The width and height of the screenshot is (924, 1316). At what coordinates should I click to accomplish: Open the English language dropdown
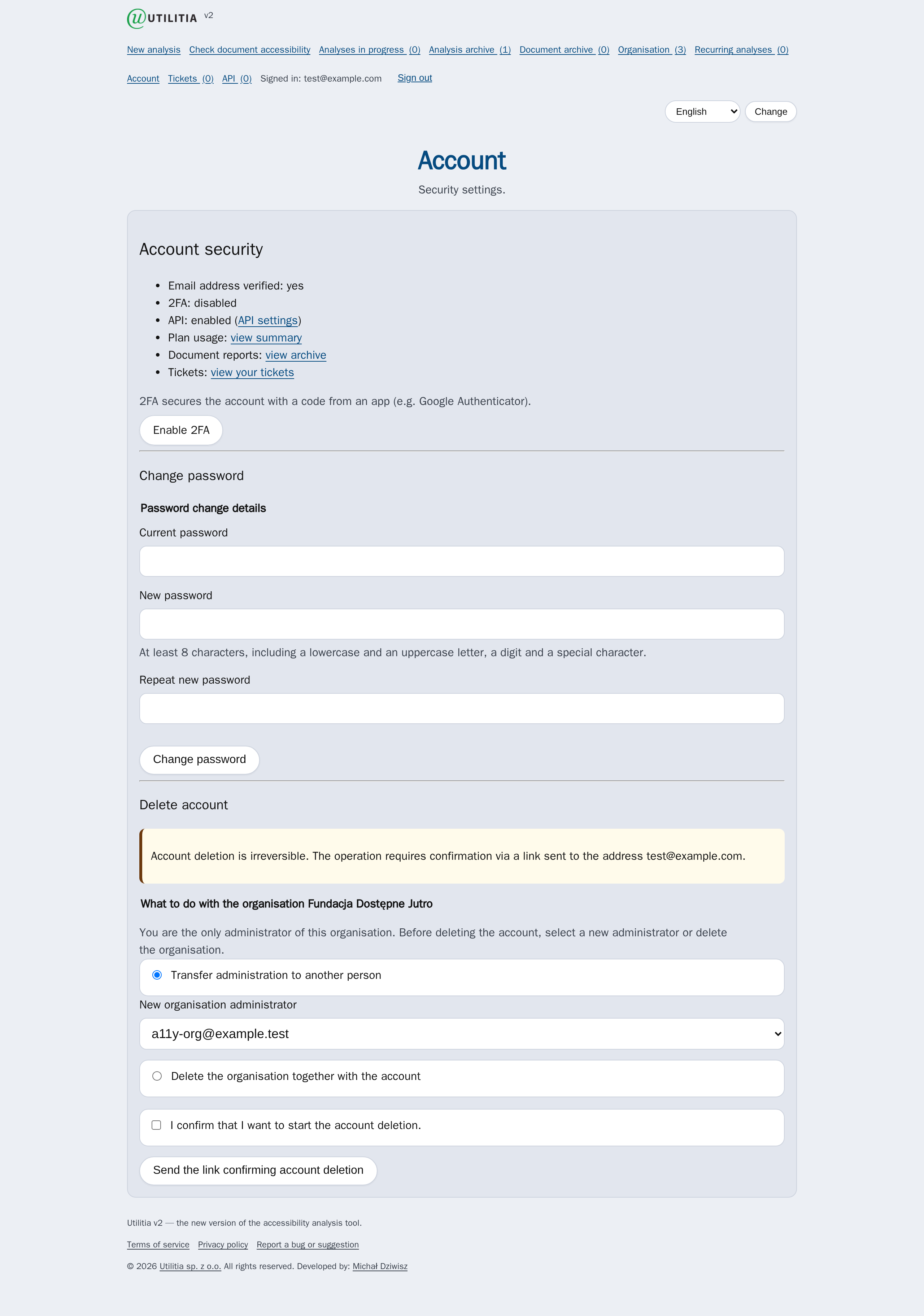[702, 112]
